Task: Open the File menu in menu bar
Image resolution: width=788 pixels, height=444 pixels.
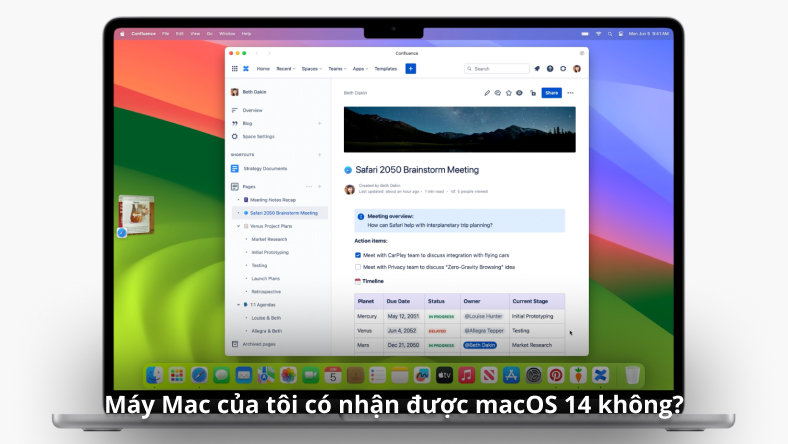Action: [x=165, y=34]
